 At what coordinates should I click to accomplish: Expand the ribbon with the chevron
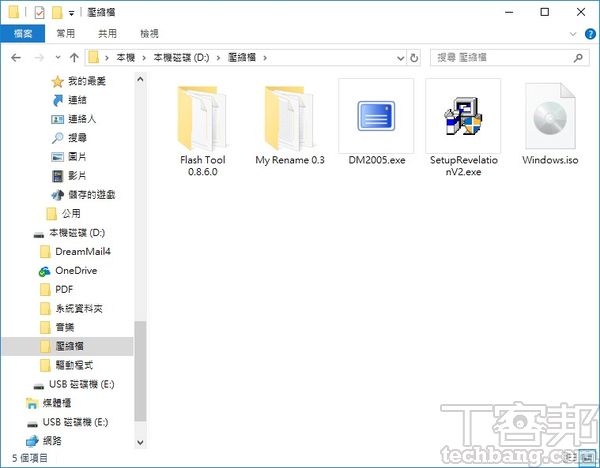coord(573,34)
